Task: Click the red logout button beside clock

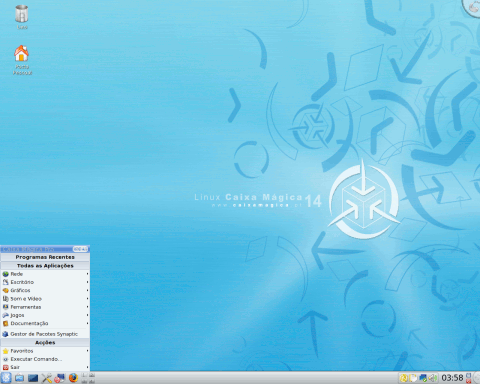Action: 468,381
